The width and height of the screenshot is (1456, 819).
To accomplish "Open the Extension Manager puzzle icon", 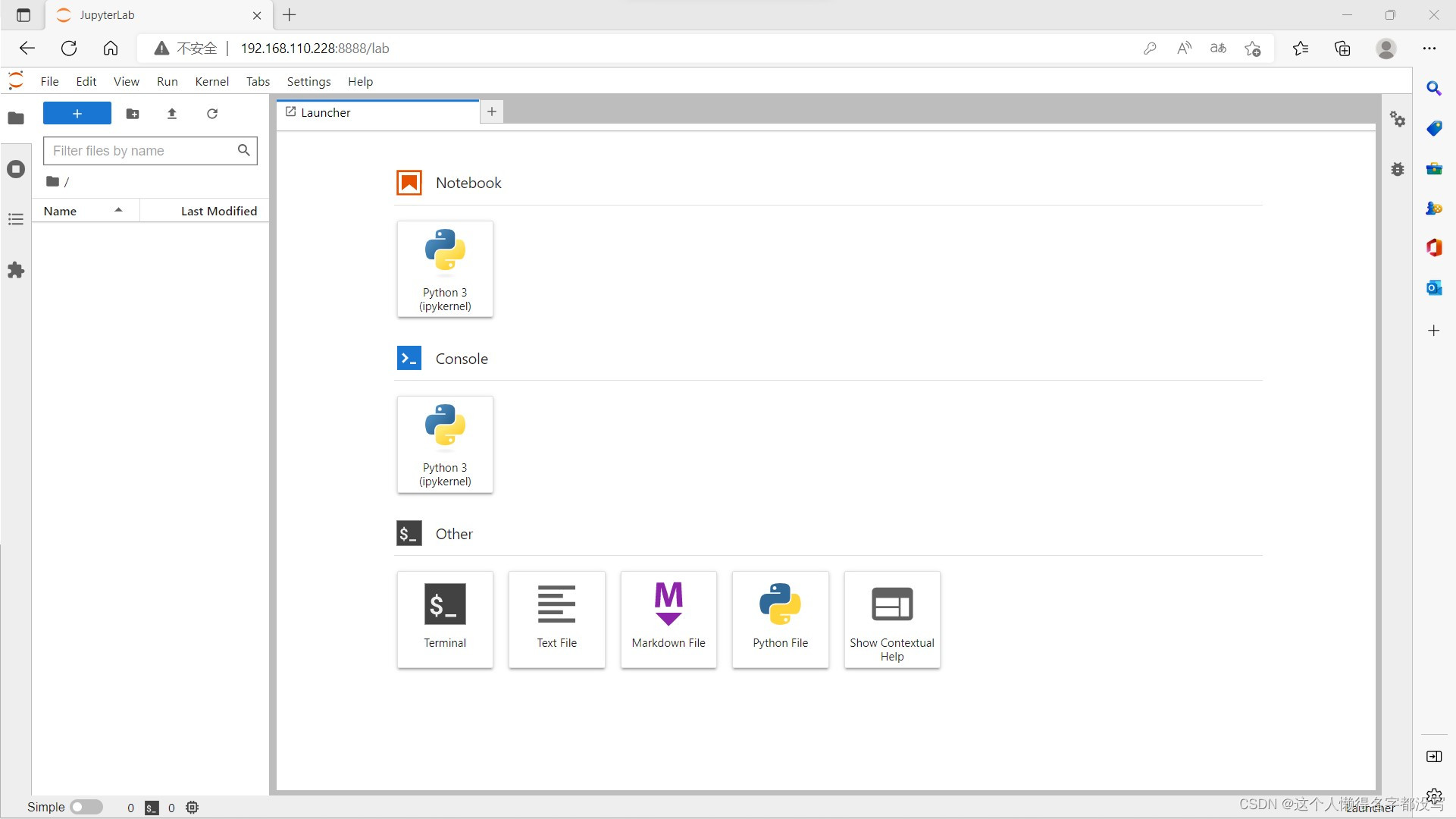I will pos(16,270).
